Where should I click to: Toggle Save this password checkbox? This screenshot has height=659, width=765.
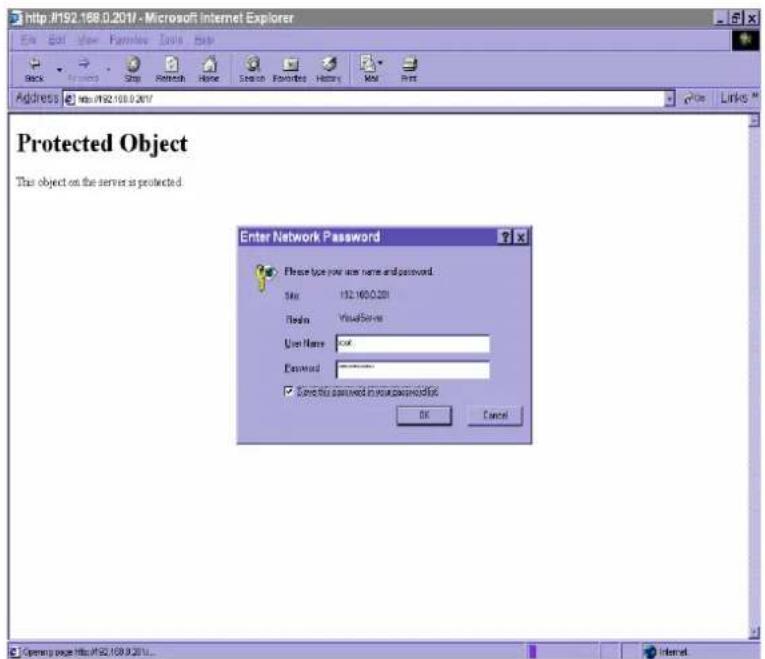(289, 391)
